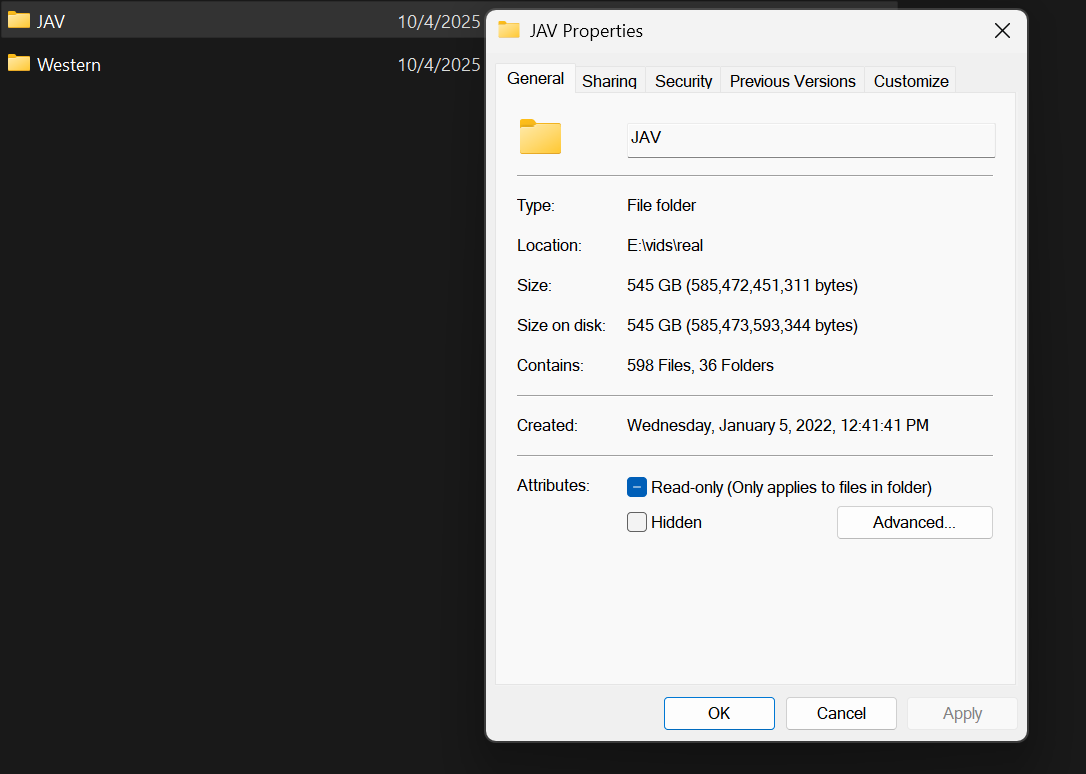Image resolution: width=1086 pixels, height=774 pixels.
Task: Select the Western folder name in file list
Action: click(x=69, y=64)
